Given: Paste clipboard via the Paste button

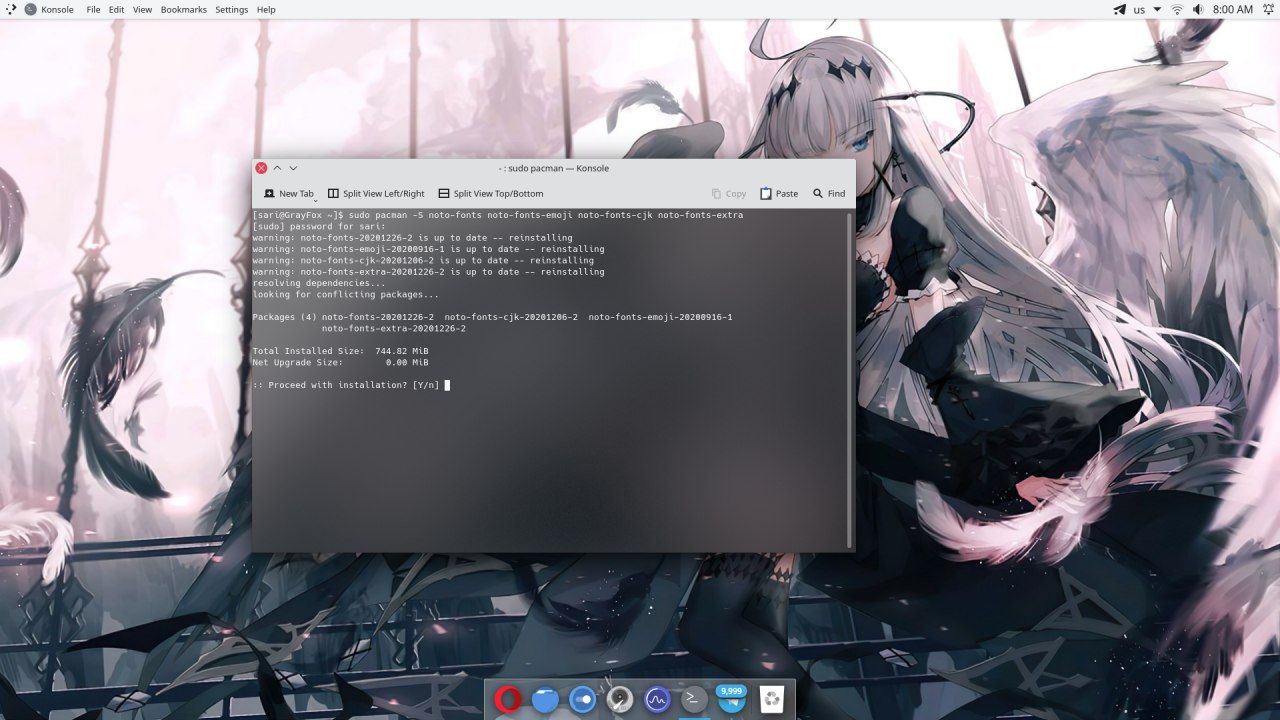Looking at the screenshot, I should pos(779,193).
